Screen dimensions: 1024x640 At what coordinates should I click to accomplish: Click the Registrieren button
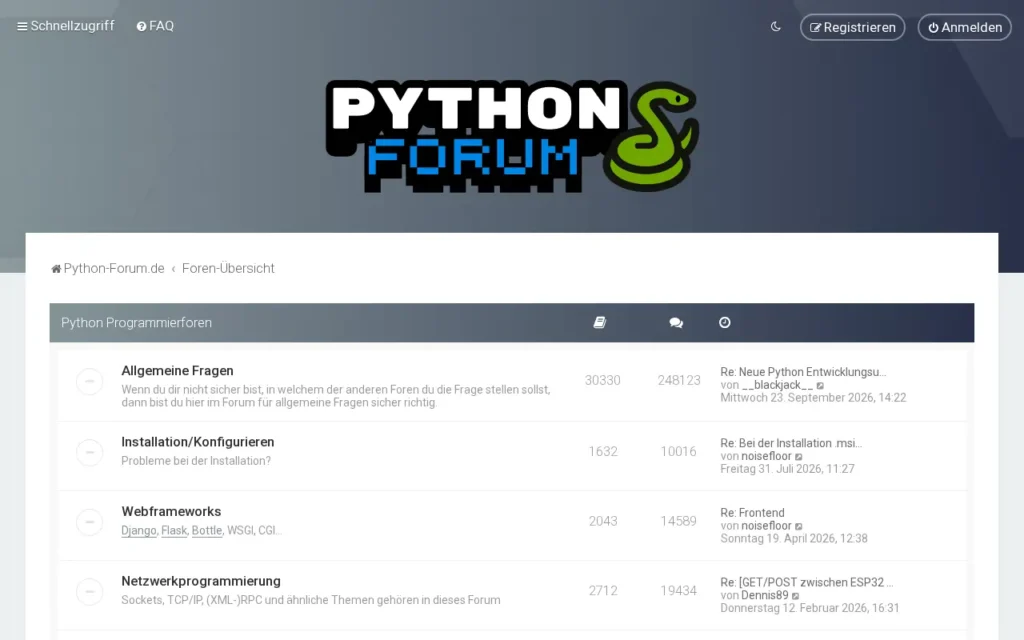click(852, 27)
